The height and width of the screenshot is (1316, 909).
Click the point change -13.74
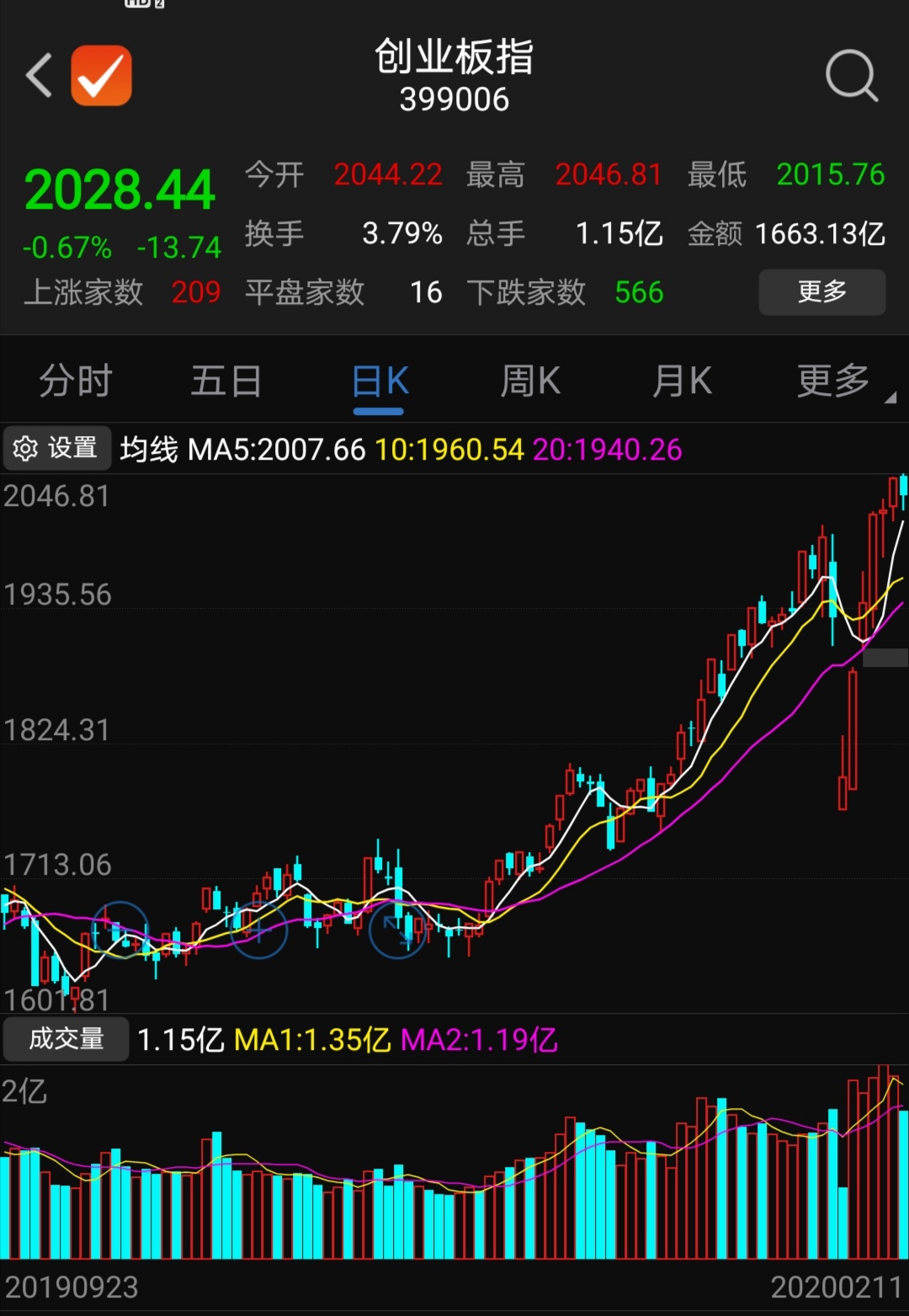(179, 248)
